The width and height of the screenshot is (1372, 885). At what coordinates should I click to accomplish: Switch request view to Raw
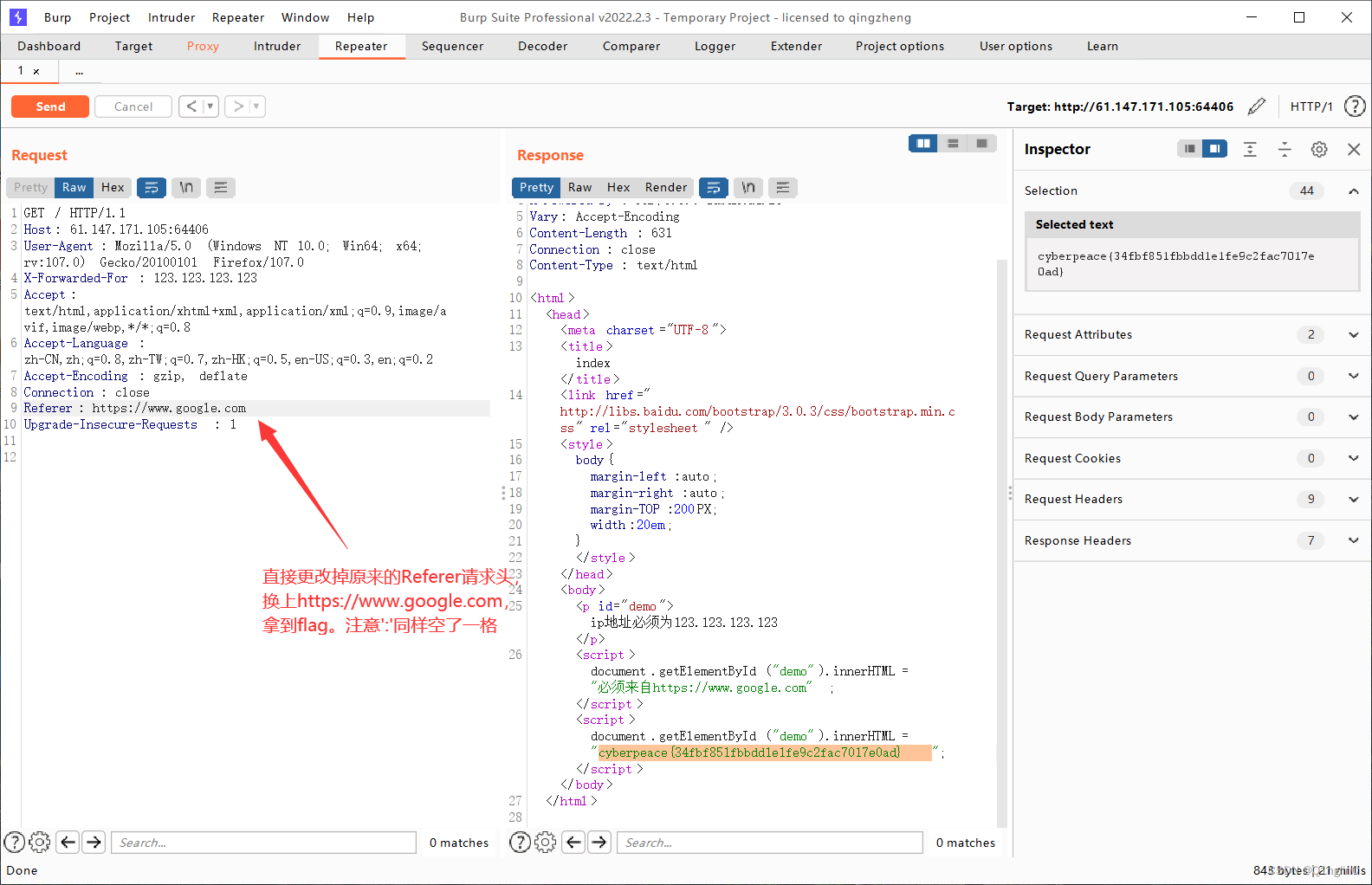tap(74, 187)
